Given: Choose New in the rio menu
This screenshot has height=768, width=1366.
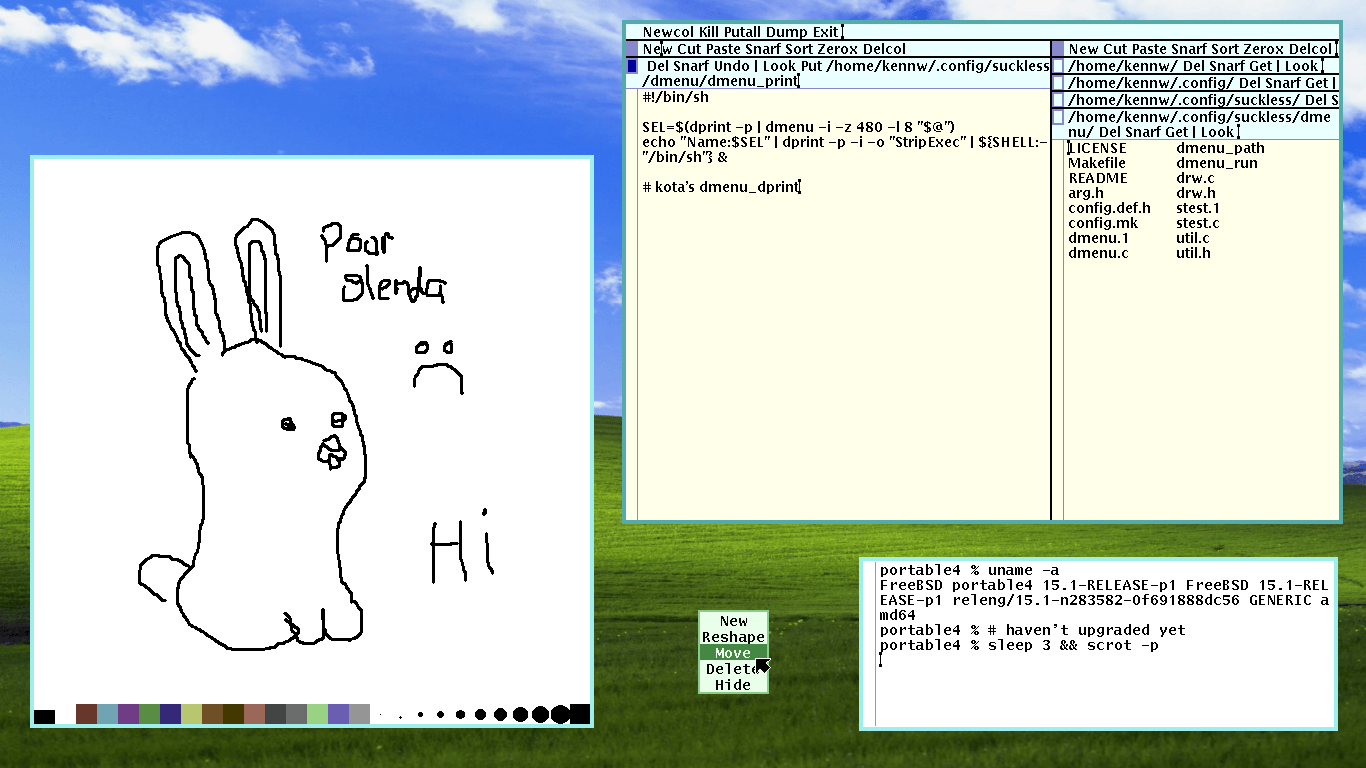Looking at the screenshot, I should (733, 621).
